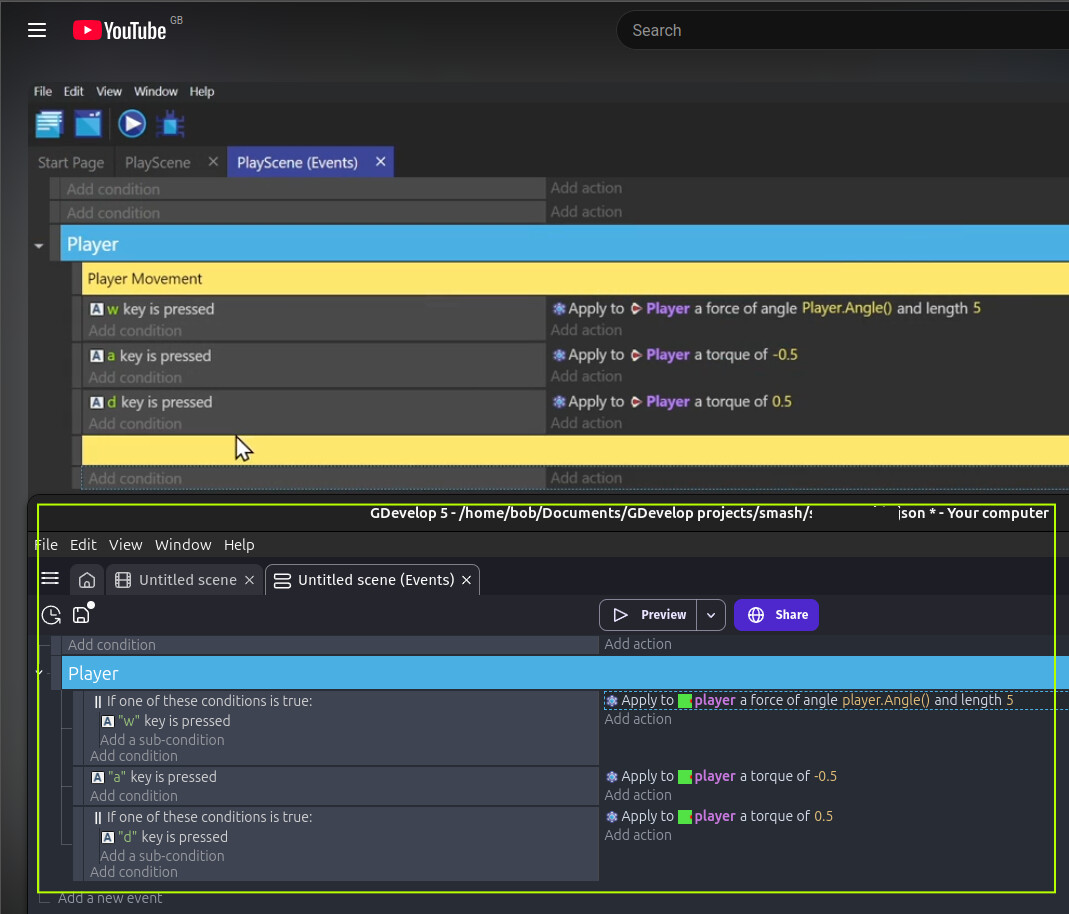Collapse the Player group triangle in the video
This screenshot has height=914, width=1069.
[x=39, y=245]
